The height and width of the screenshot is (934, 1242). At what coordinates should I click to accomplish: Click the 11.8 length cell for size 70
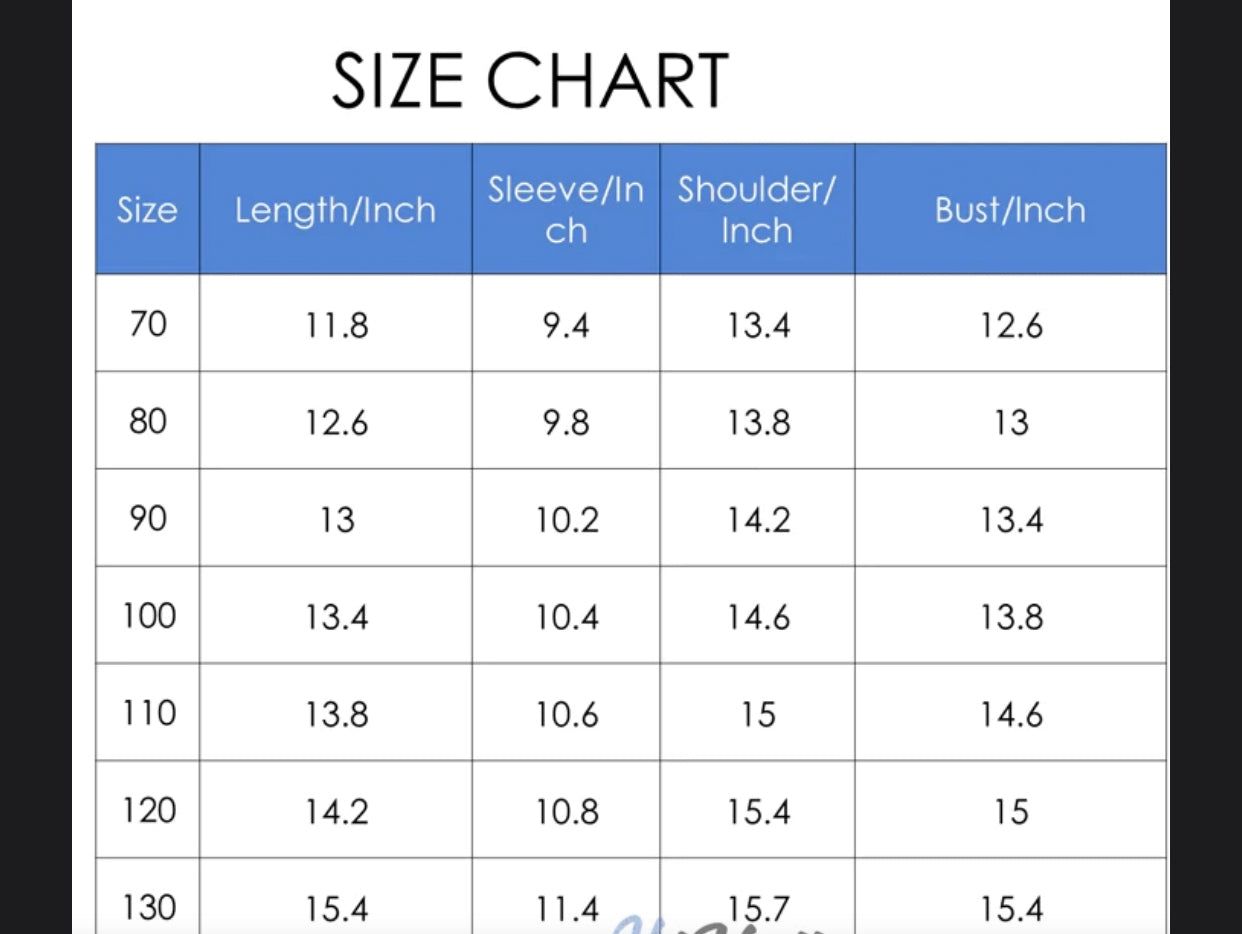337,325
